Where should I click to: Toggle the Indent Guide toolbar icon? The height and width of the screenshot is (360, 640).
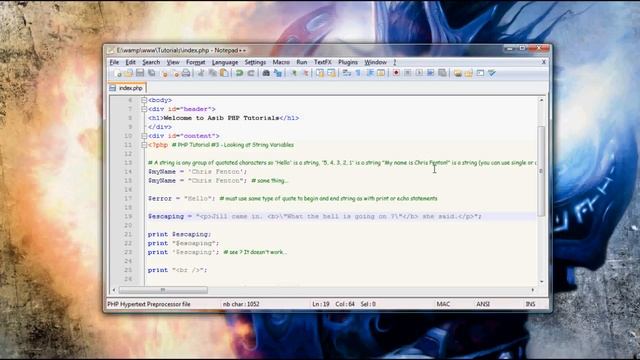[370, 73]
